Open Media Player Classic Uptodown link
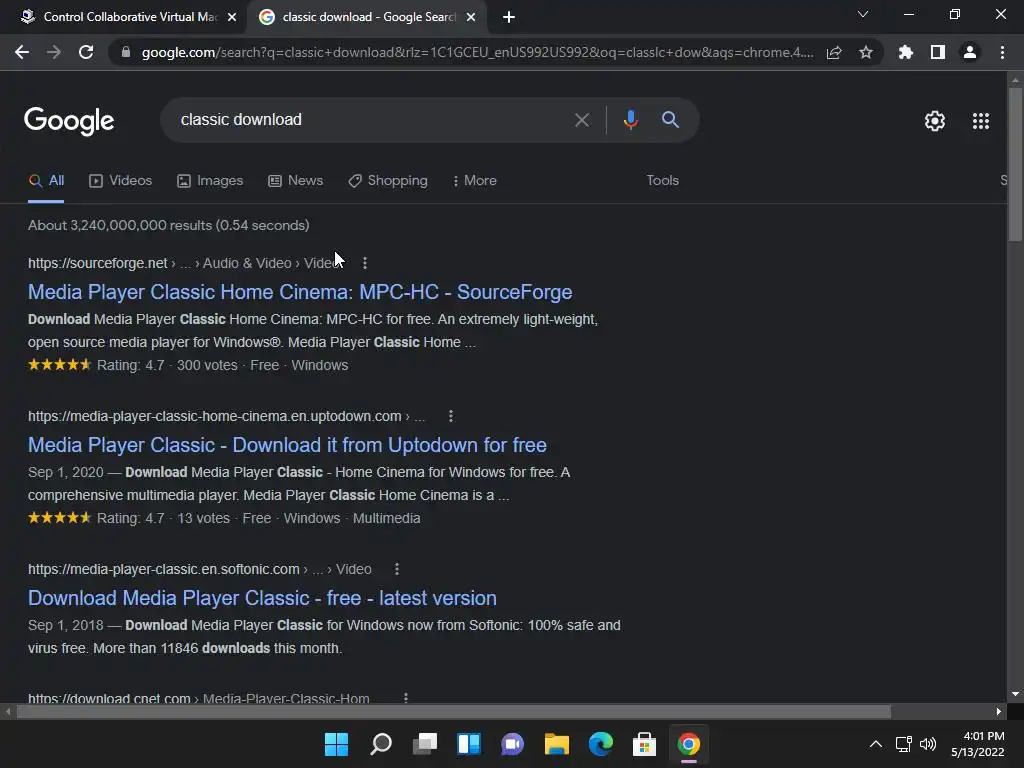Screen dimensions: 1024x768 click(x=287, y=445)
